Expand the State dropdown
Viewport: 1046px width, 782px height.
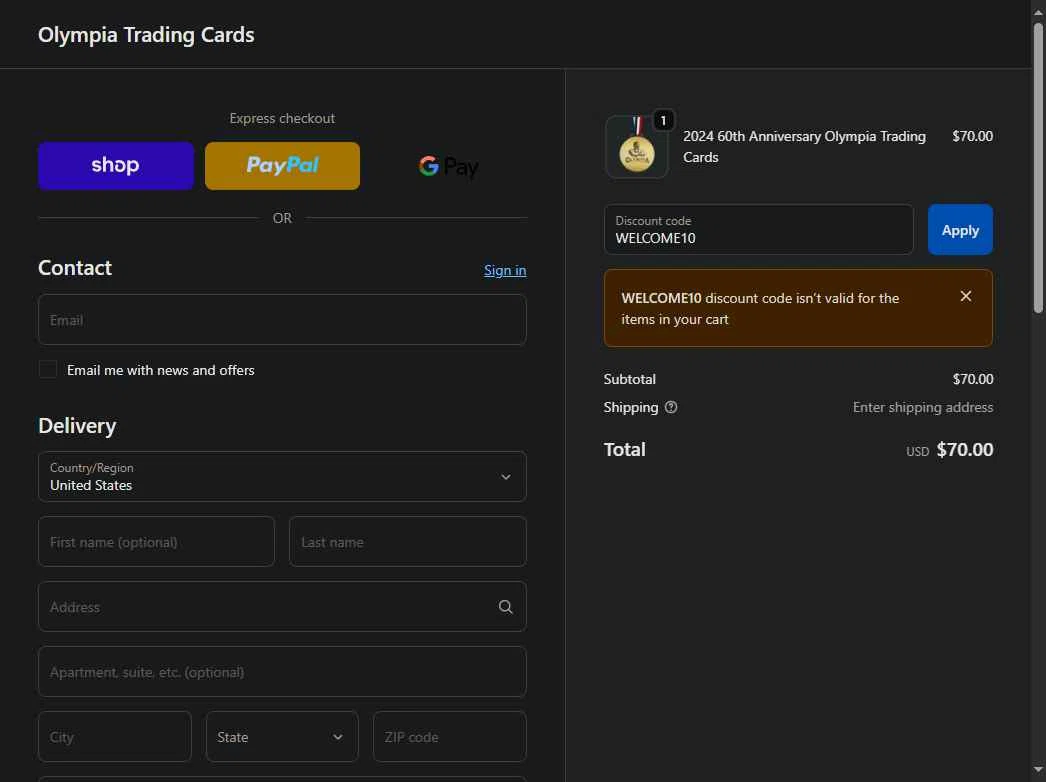point(282,737)
